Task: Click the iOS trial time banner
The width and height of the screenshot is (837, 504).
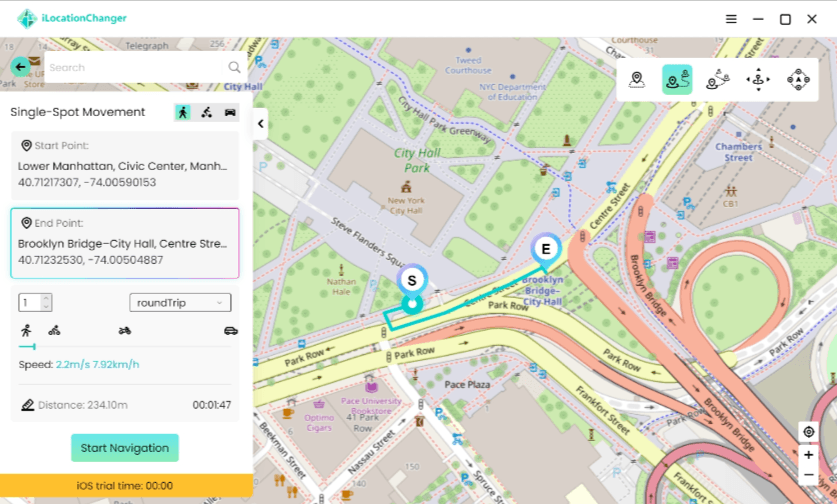Action: [125, 486]
